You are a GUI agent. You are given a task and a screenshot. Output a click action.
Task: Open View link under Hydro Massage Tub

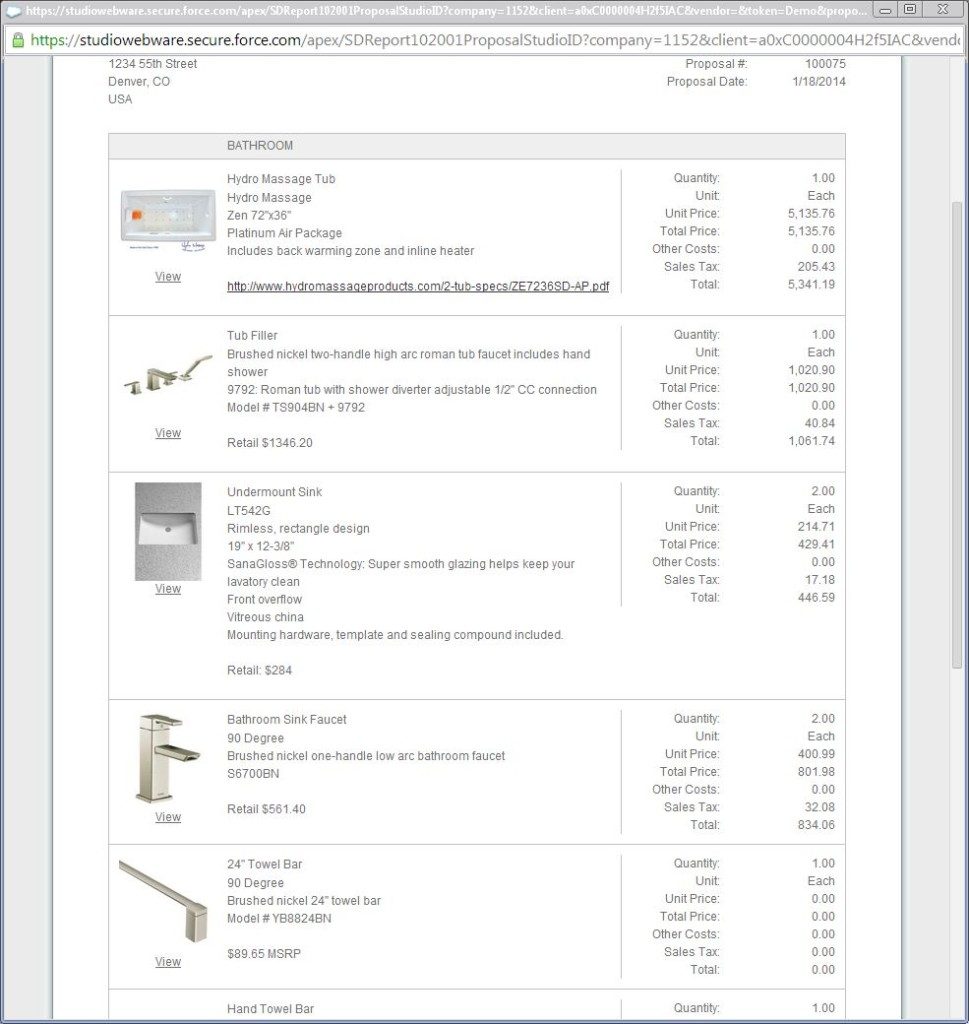point(168,277)
